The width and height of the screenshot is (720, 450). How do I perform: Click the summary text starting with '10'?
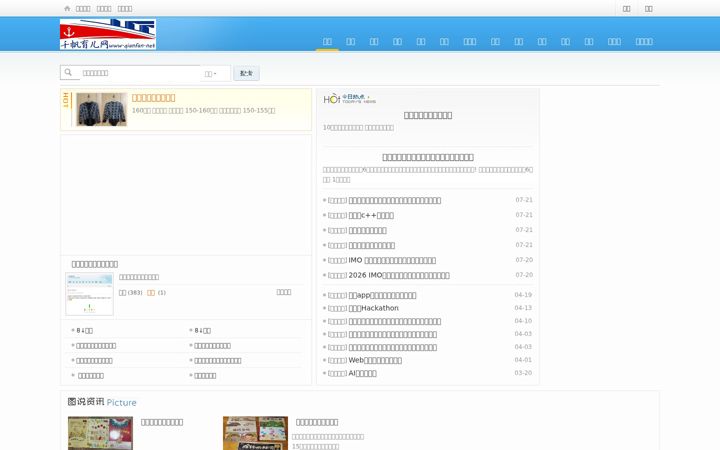[x=358, y=128]
